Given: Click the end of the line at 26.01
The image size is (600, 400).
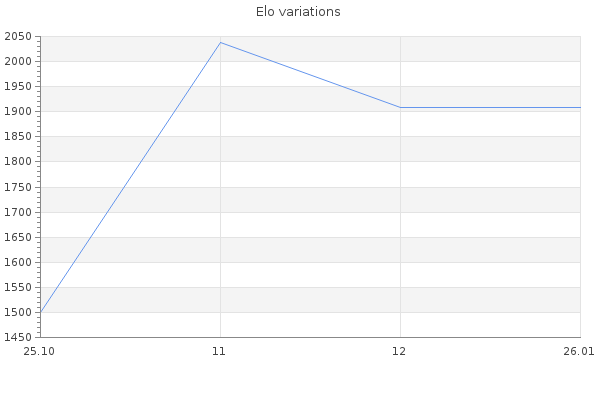Looking at the screenshot, I should pos(580,107).
